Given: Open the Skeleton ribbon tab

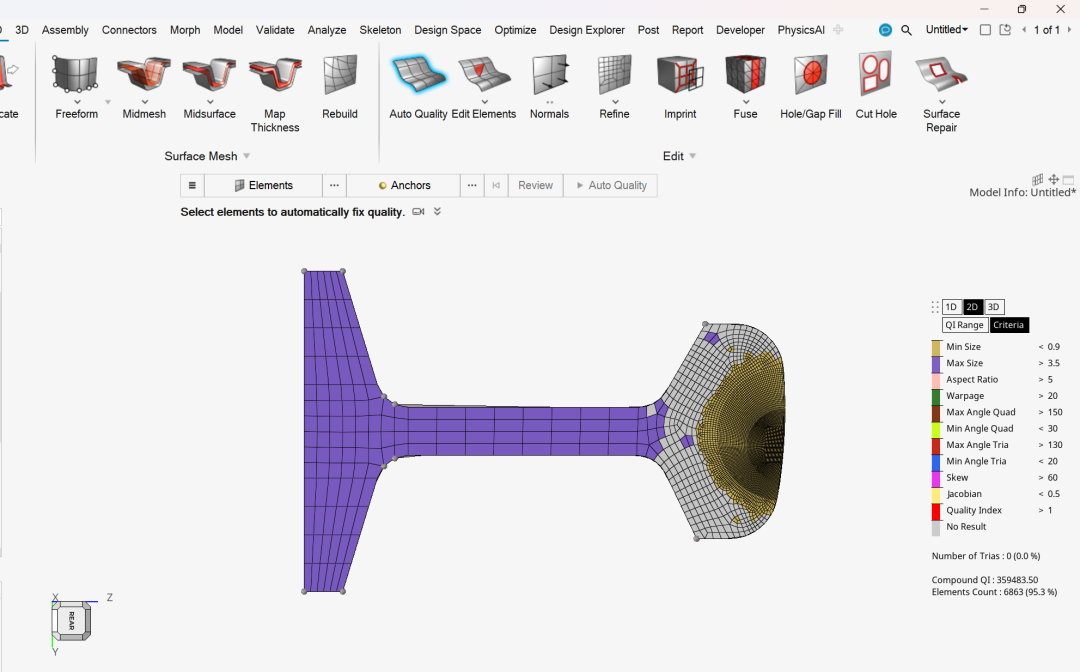Looking at the screenshot, I should (x=380, y=30).
